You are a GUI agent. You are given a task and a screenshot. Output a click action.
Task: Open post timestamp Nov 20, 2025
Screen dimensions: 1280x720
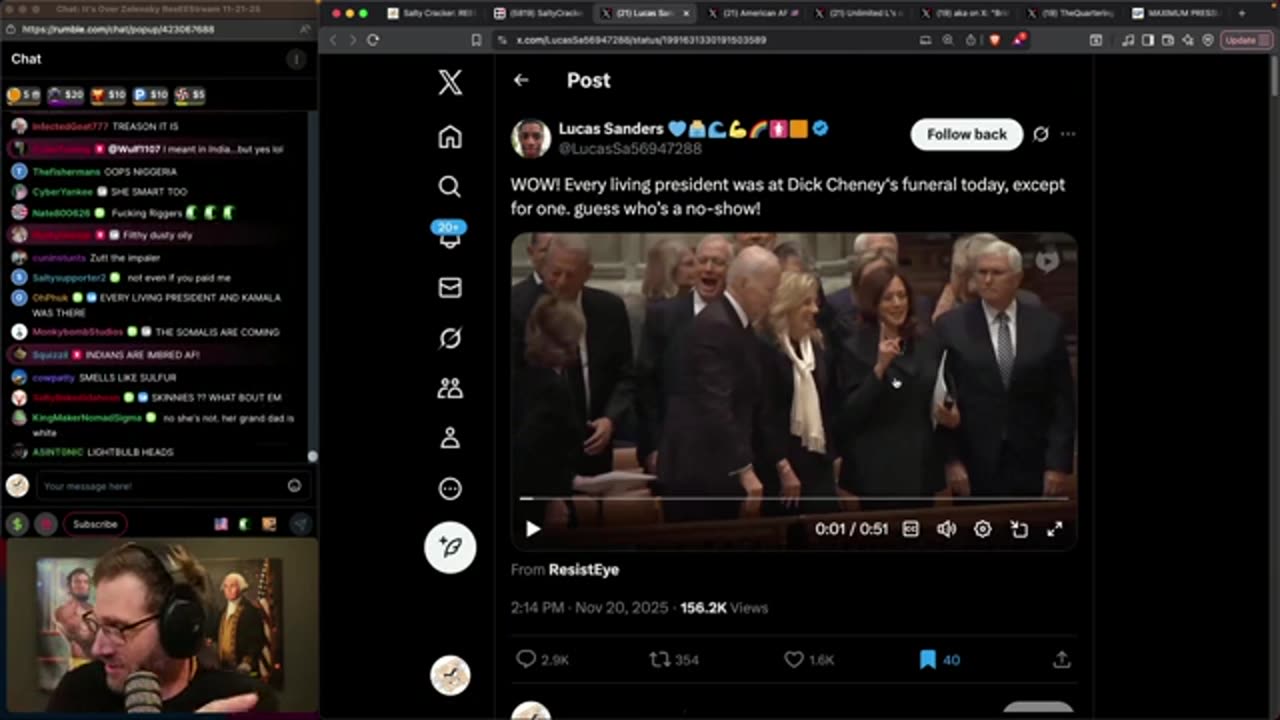(590, 607)
